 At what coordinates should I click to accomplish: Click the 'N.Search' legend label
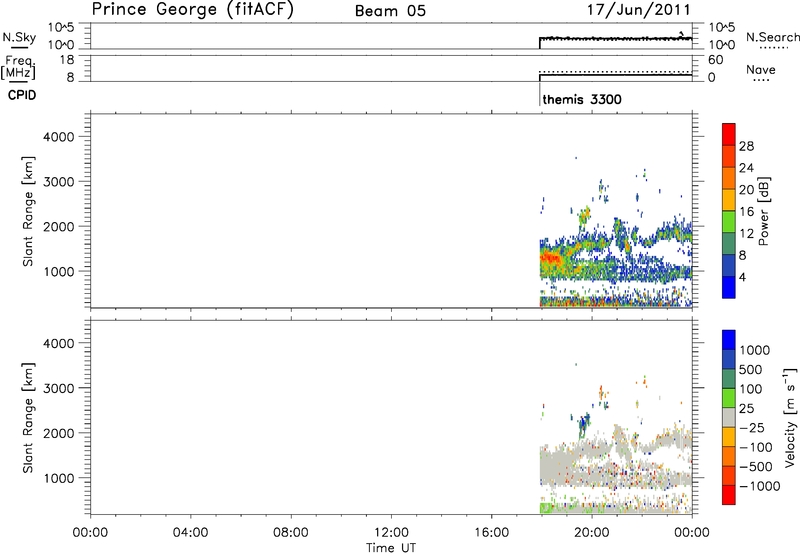point(772,37)
